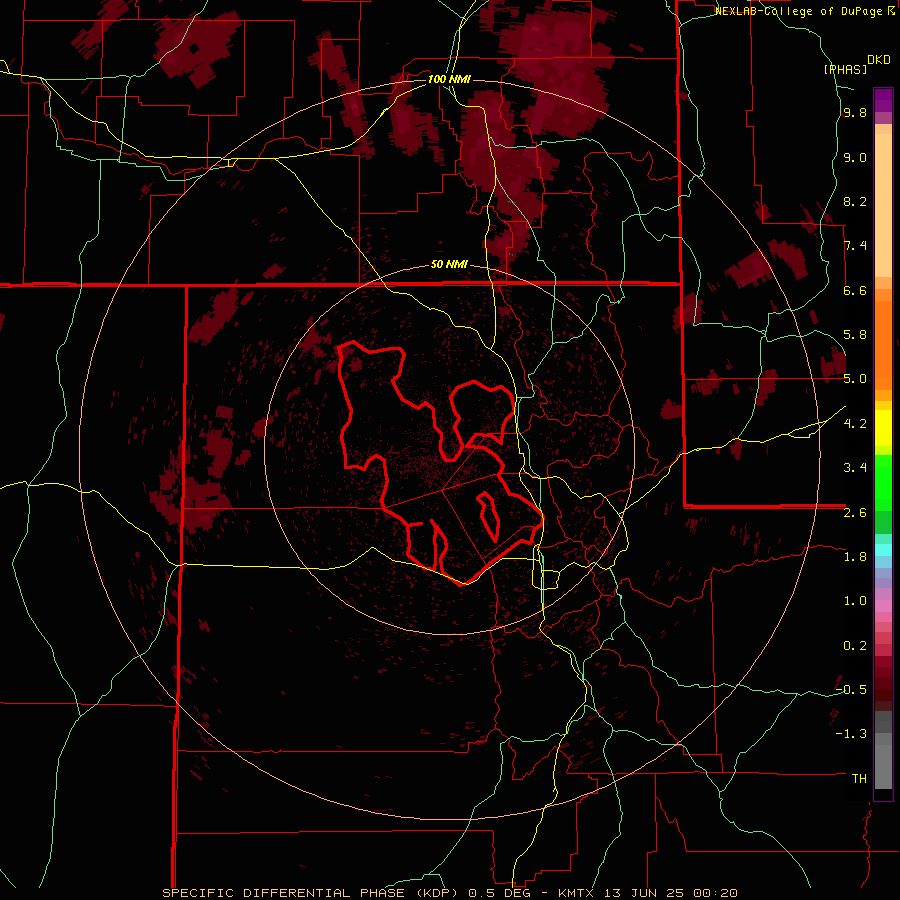Click the NEXLAB-College of DuPage credit text
The height and width of the screenshot is (900, 900).
798,11
